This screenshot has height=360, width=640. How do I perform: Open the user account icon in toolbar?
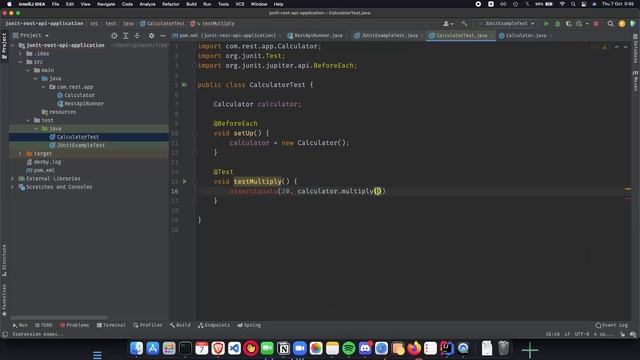448,24
